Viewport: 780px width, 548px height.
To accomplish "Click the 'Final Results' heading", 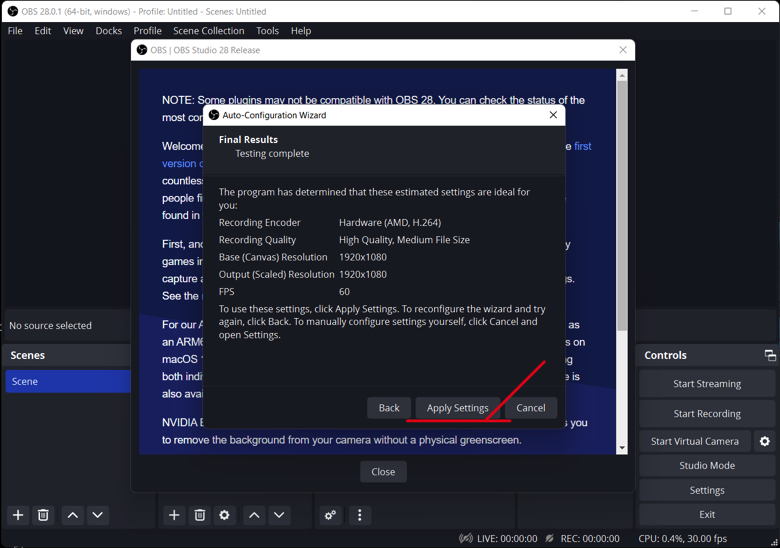I will 248,139.
